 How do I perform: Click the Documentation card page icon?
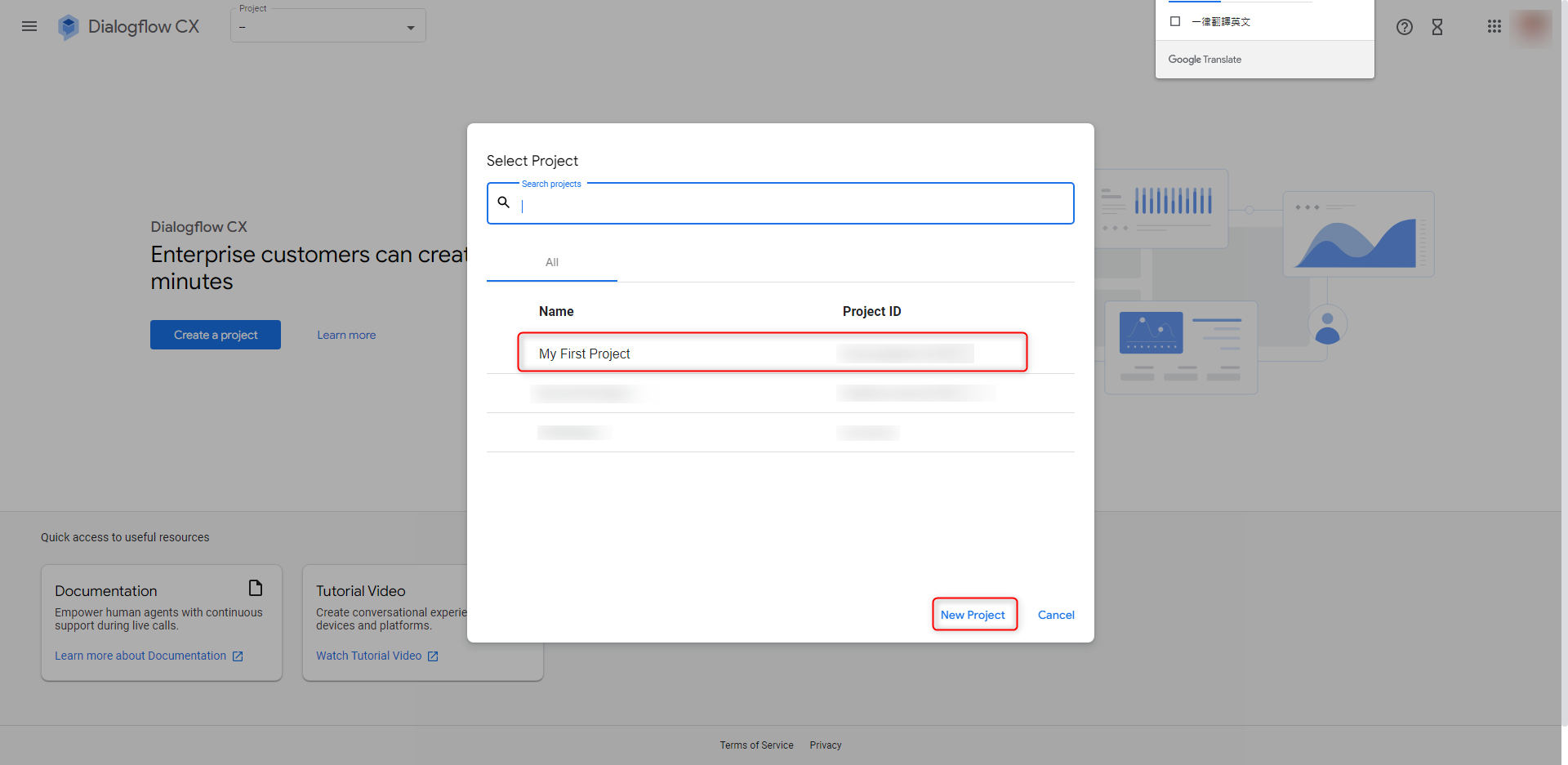click(256, 588)
